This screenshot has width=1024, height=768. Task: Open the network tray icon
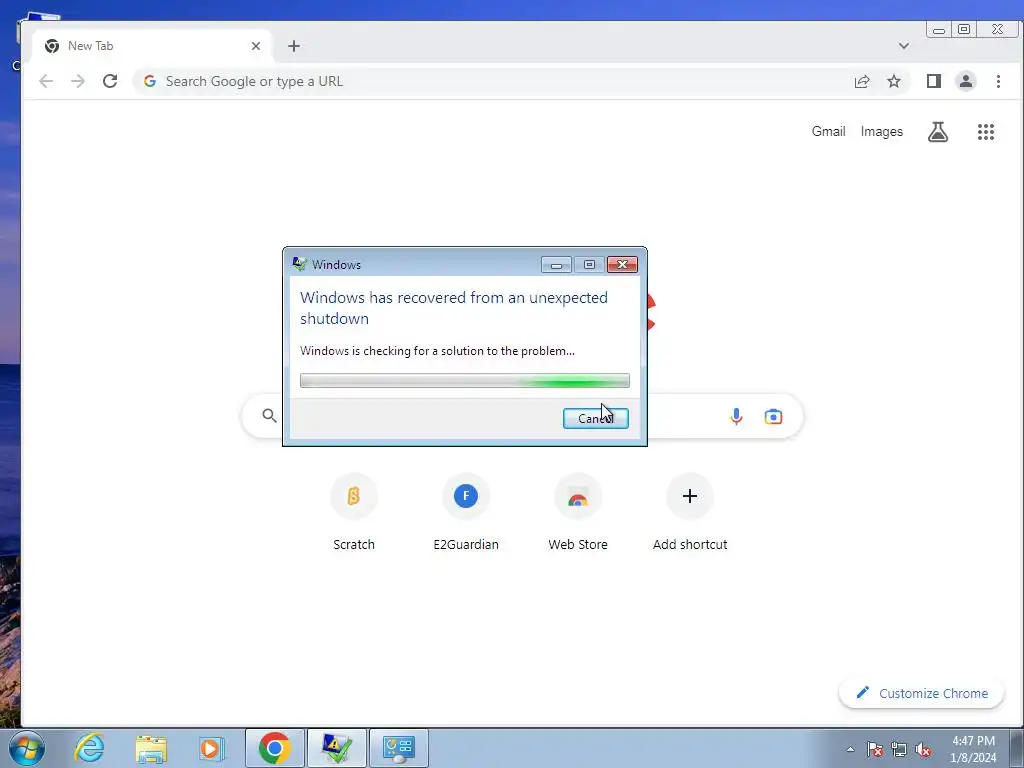tap(899, 749)
